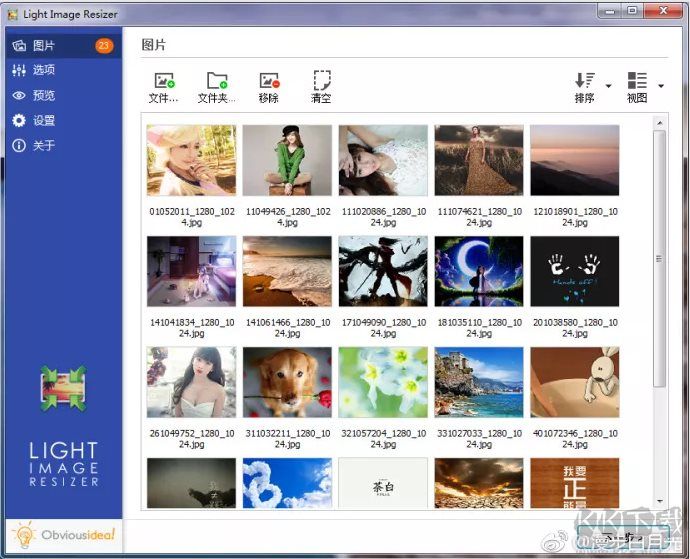Click the Light Image Resizer logo
690x559 pixels.
(63, 387)
